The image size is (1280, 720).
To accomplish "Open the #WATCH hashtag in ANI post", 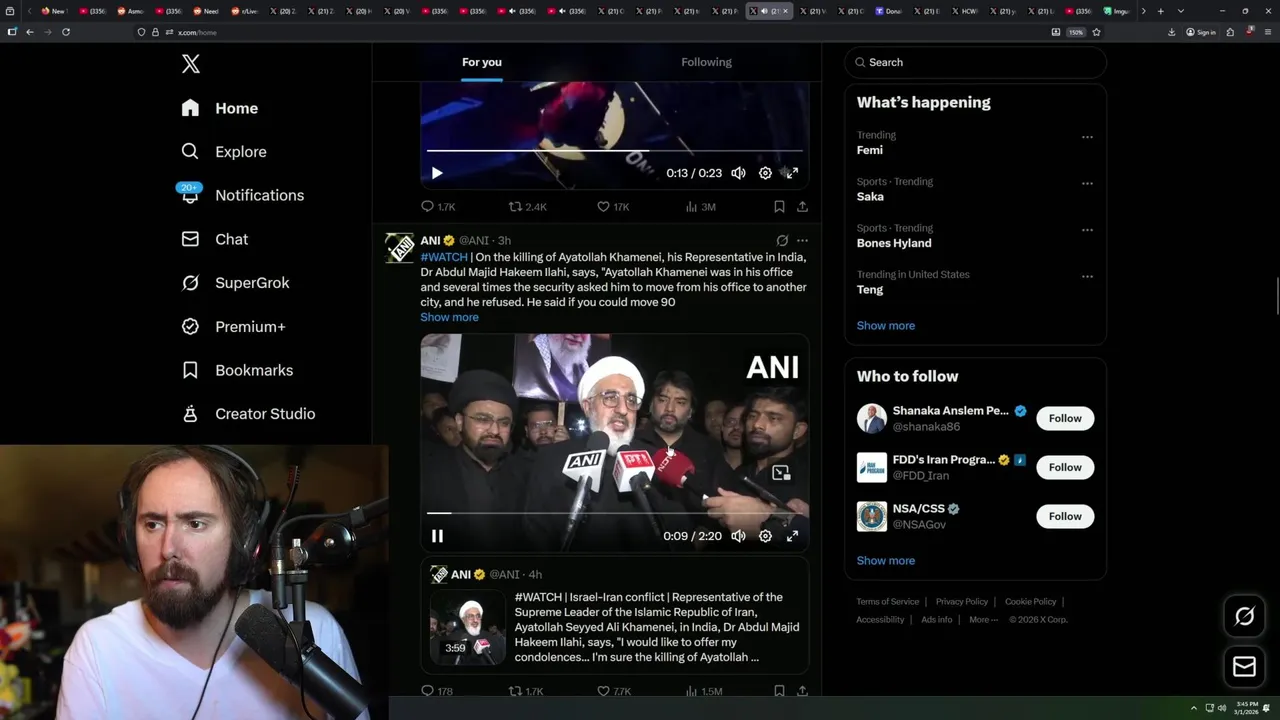I will [x=444, y=257].
